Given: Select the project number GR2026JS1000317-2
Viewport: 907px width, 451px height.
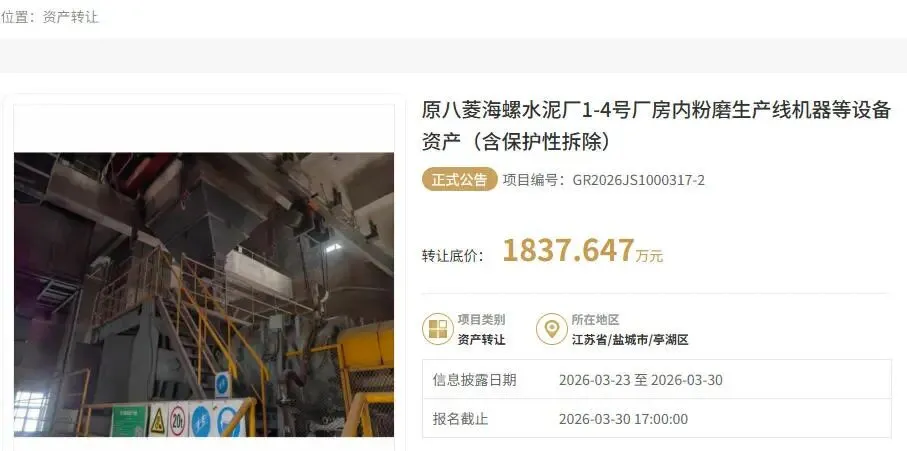Looking at the screenshot, I should pos(639,180).
